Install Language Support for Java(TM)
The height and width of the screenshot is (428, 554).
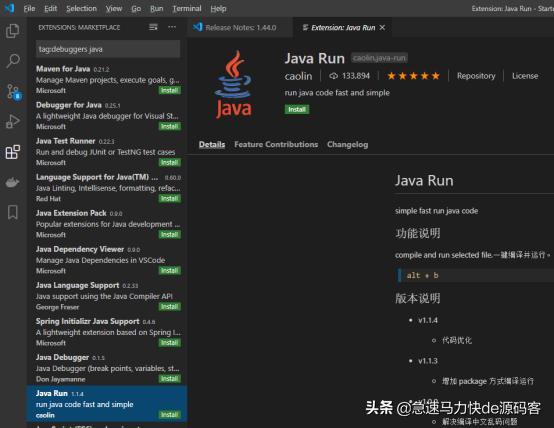click(170, 199)
